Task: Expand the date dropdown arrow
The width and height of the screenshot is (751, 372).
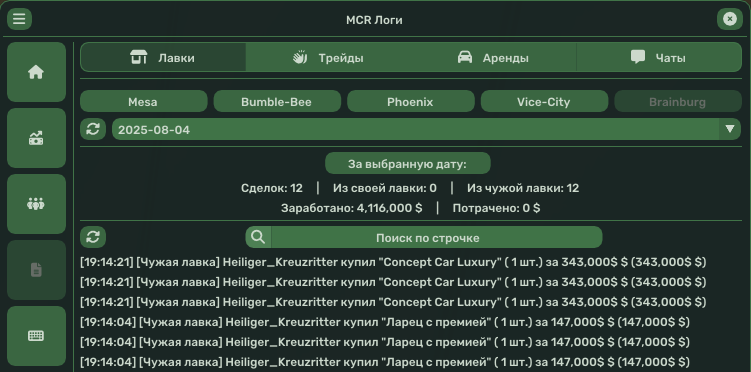Action: coord(730,129)
